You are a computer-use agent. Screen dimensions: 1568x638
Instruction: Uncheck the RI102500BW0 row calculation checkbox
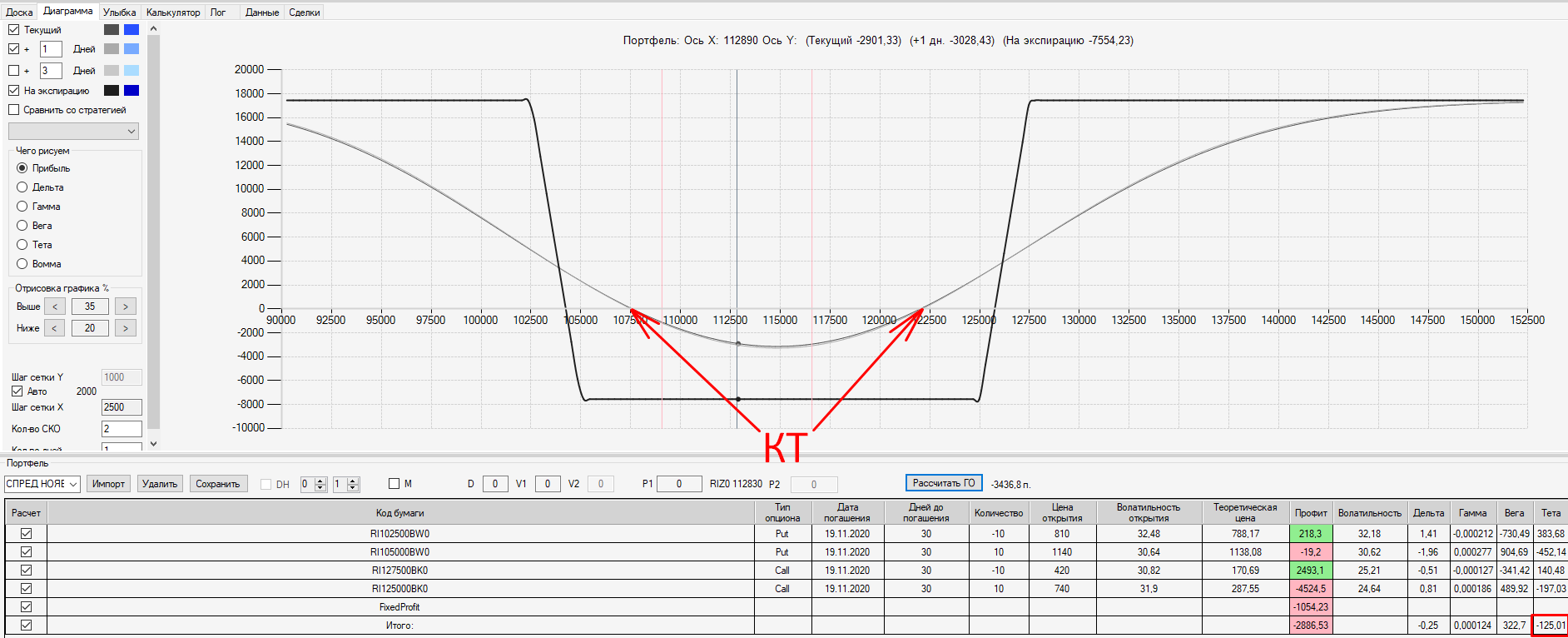(27, 534)
